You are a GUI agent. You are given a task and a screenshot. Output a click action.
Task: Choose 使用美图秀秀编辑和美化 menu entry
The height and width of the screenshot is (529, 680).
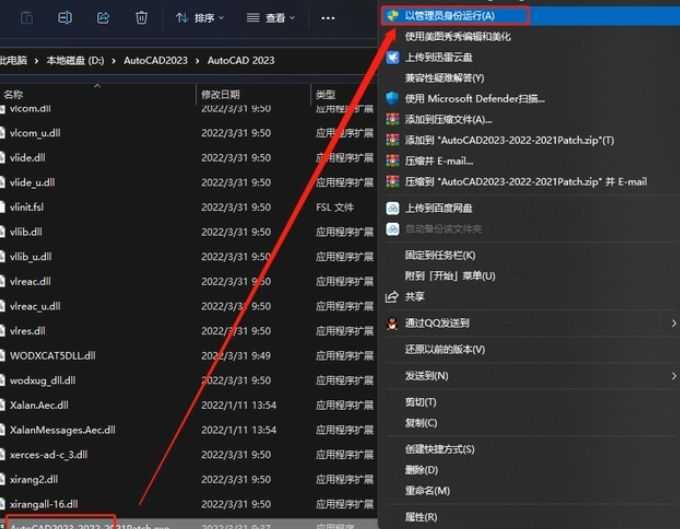458,36
